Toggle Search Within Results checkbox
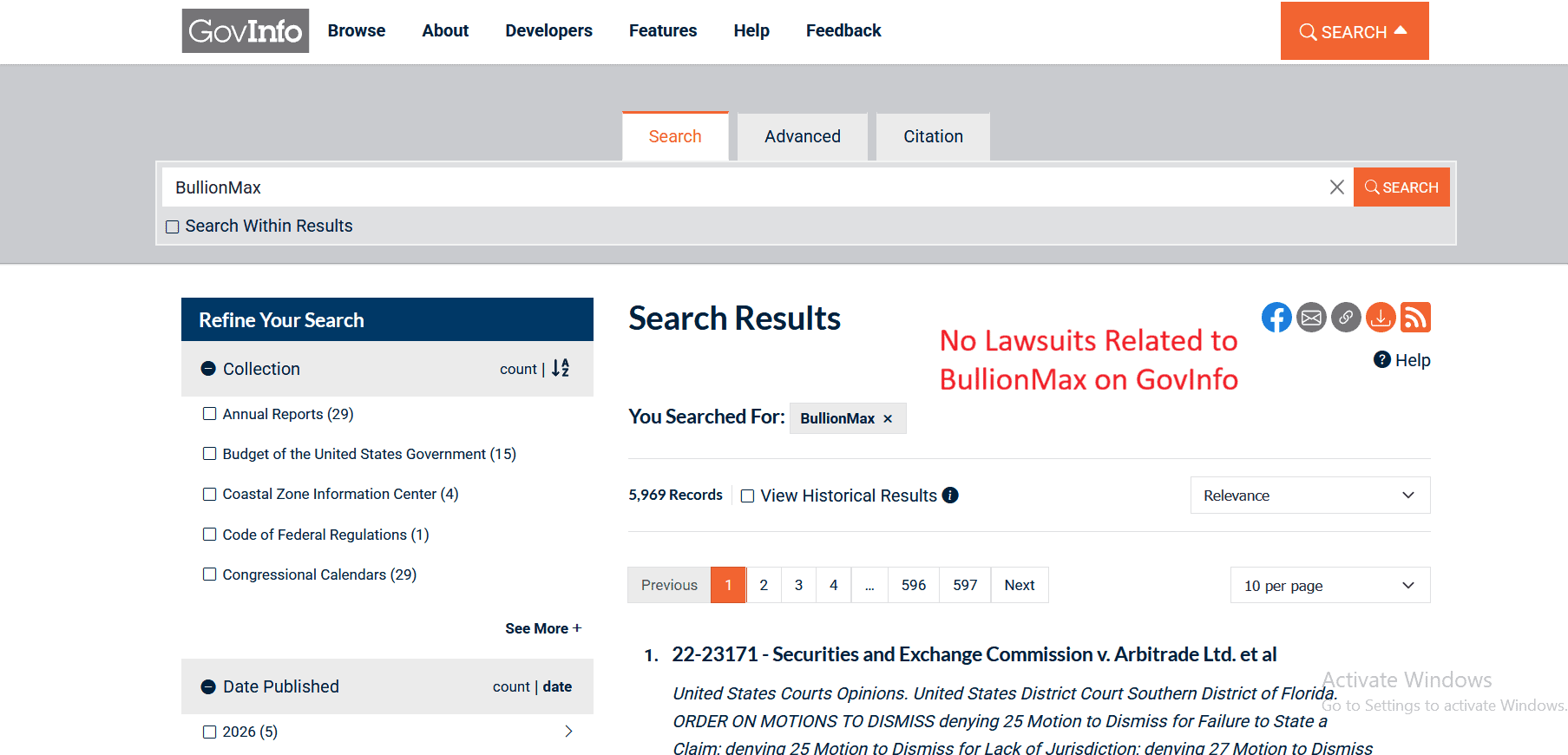 point(173,226)
